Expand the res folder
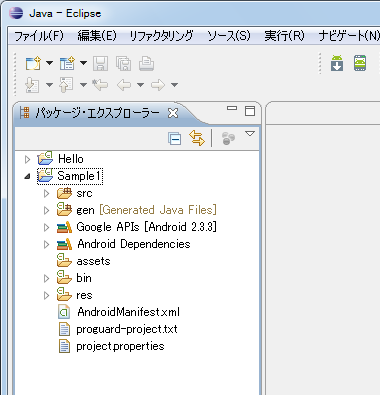The width and height of the screenshot is (380, 395). point(47,295)
